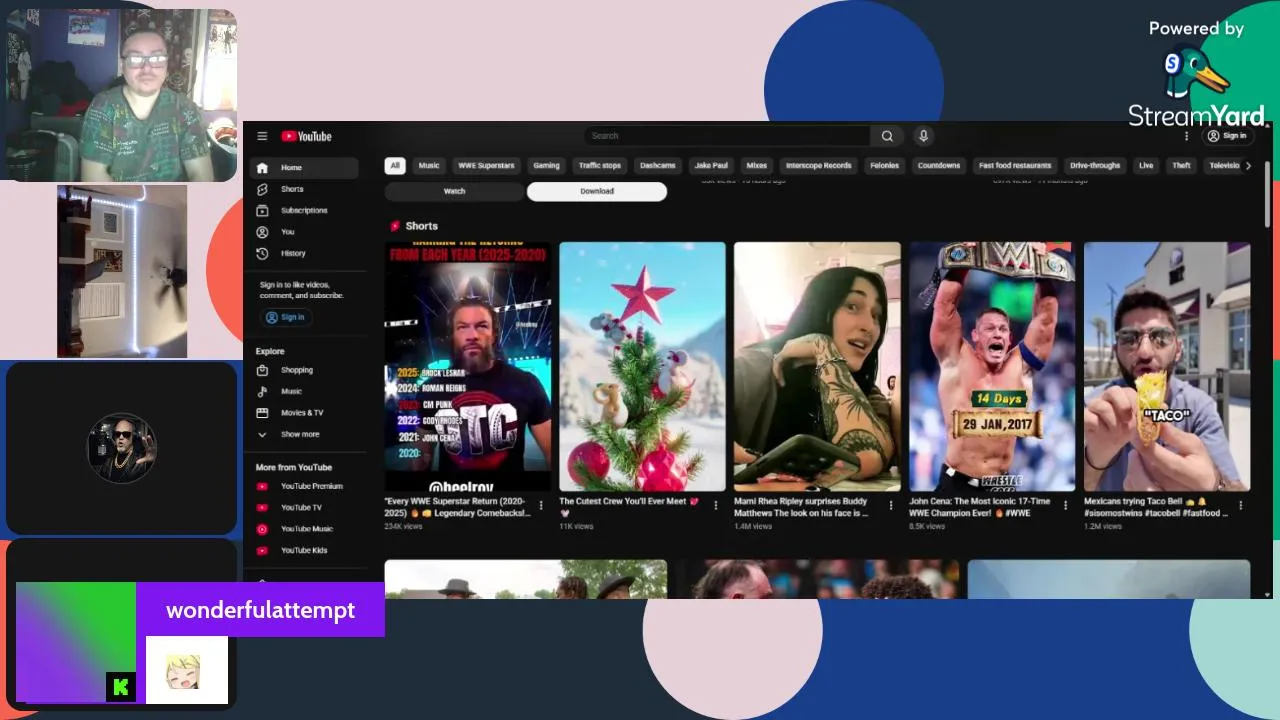Open options for Every WWE Superstar Return short
The height and width of the screenshot is (720, 1280).
tap(541, 506)
